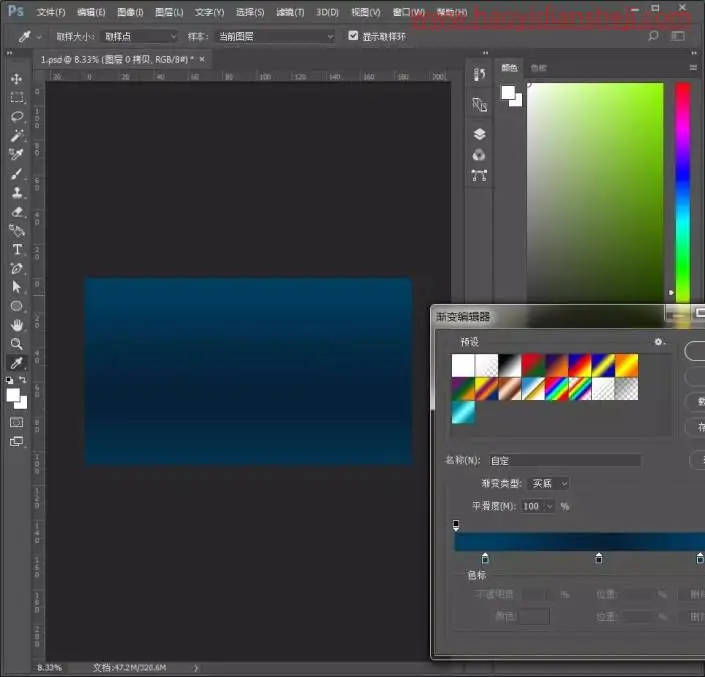Select the middle color stop below gradient bar
Viewport: 705px width, 677px height.
click(x=599, y=558)
